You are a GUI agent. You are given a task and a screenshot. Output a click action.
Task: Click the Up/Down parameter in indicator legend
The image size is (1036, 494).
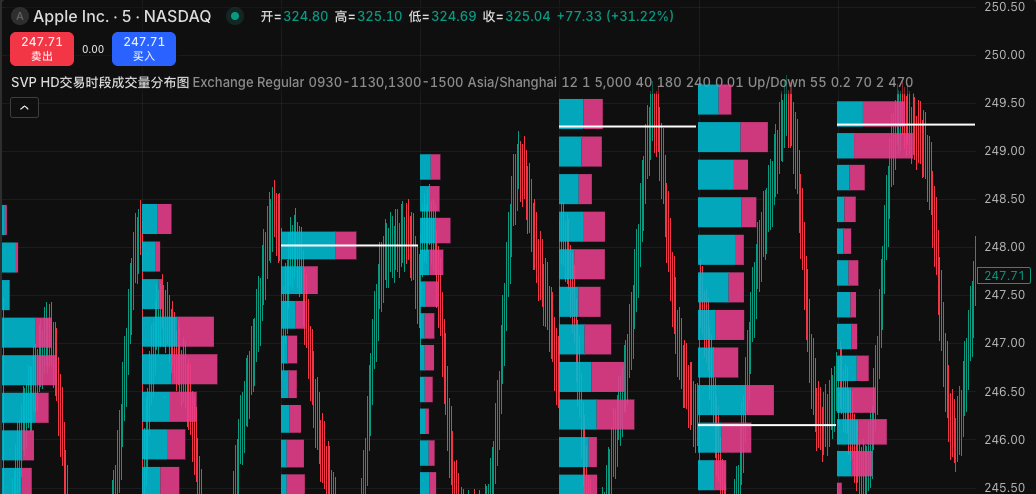776,83
